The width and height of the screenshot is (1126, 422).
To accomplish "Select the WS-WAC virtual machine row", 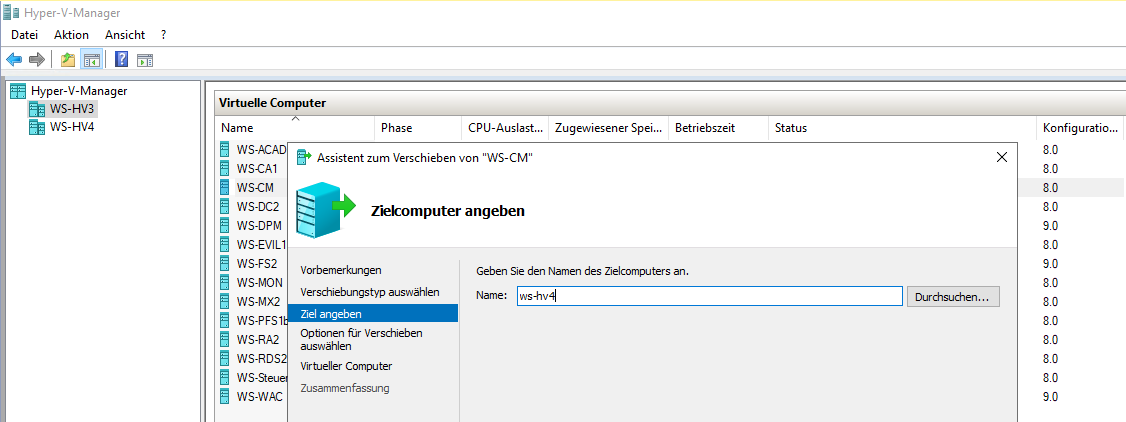I will (259, 396).
